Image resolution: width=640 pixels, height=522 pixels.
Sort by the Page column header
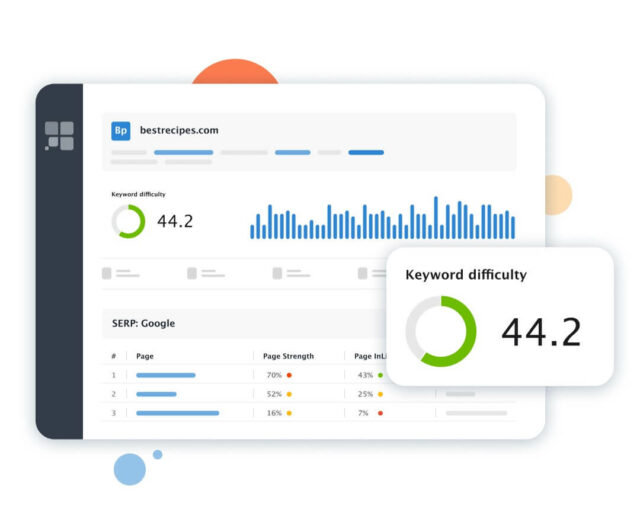point(145,356)
